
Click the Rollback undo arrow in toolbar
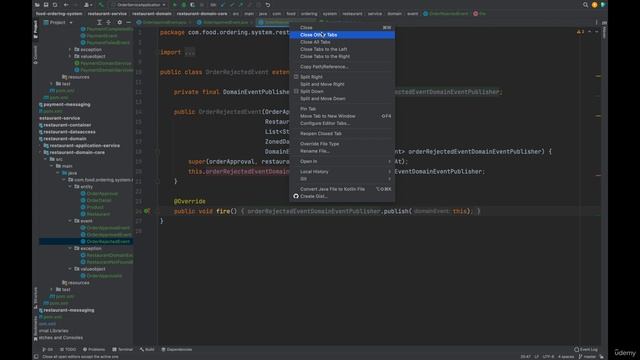pyautogui.click(x=268, y=5)
